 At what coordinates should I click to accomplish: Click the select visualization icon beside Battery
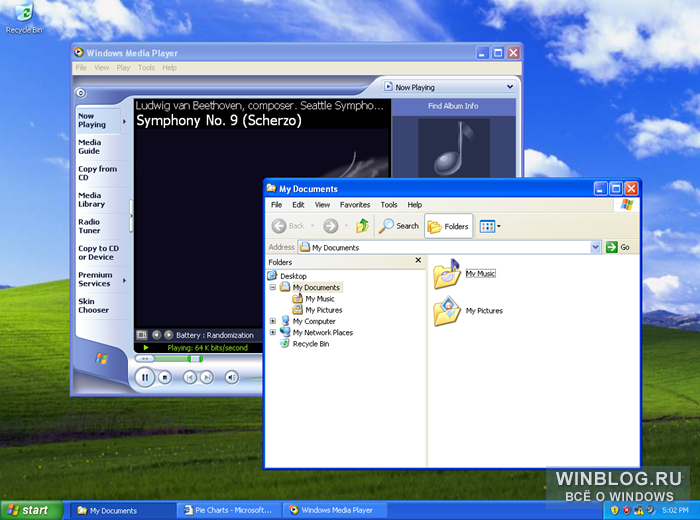click(x=142, y=335)
